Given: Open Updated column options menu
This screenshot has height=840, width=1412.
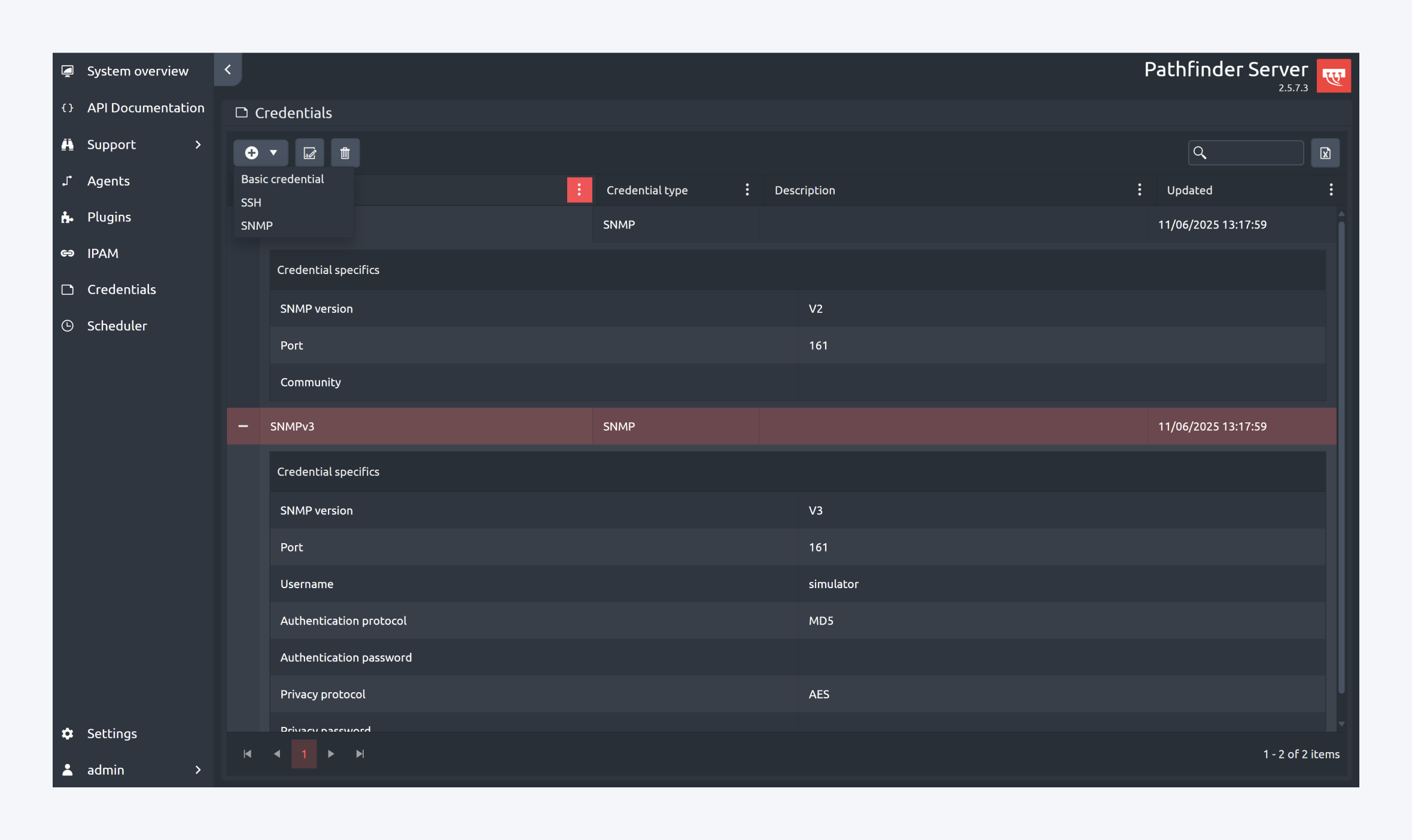Looking at the screenshot, I should (x=1331, y=190).
